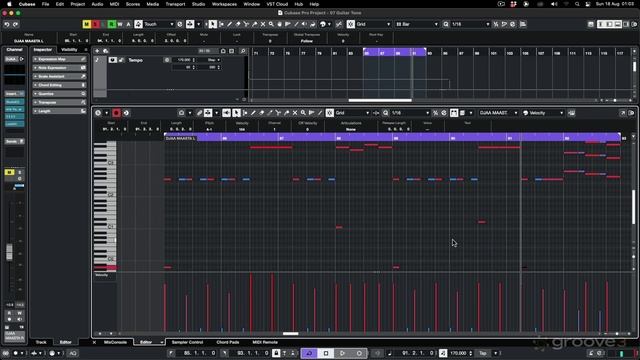Select Object Selection arrow tool in Key Editor toolbar
Image resolution: width=640 pixels, height=360 pixels.
click(236, 113)
